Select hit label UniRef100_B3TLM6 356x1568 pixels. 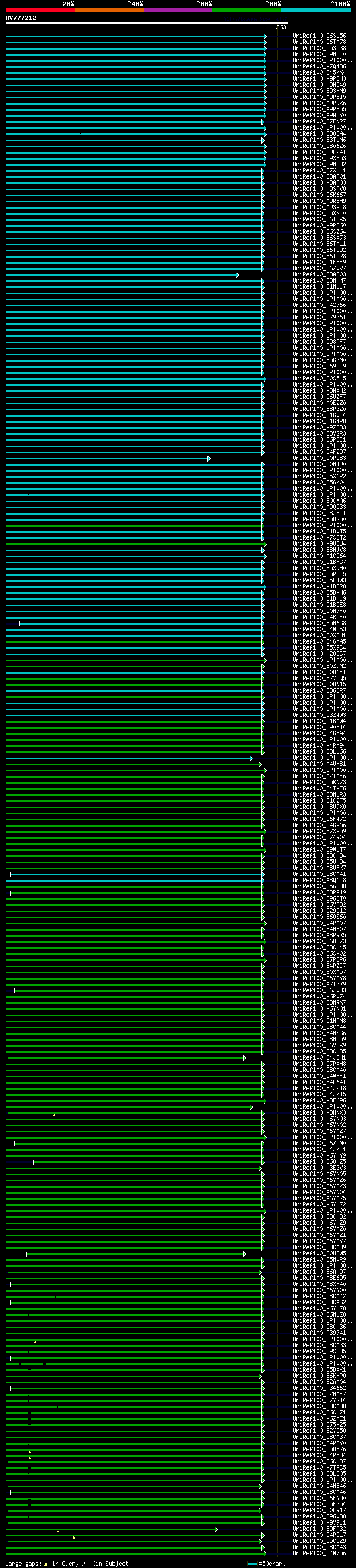point(319,140)
